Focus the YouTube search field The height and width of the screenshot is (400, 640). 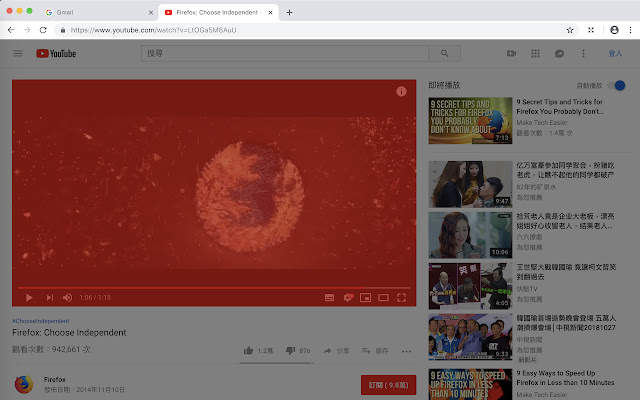[x=284, y=53]
